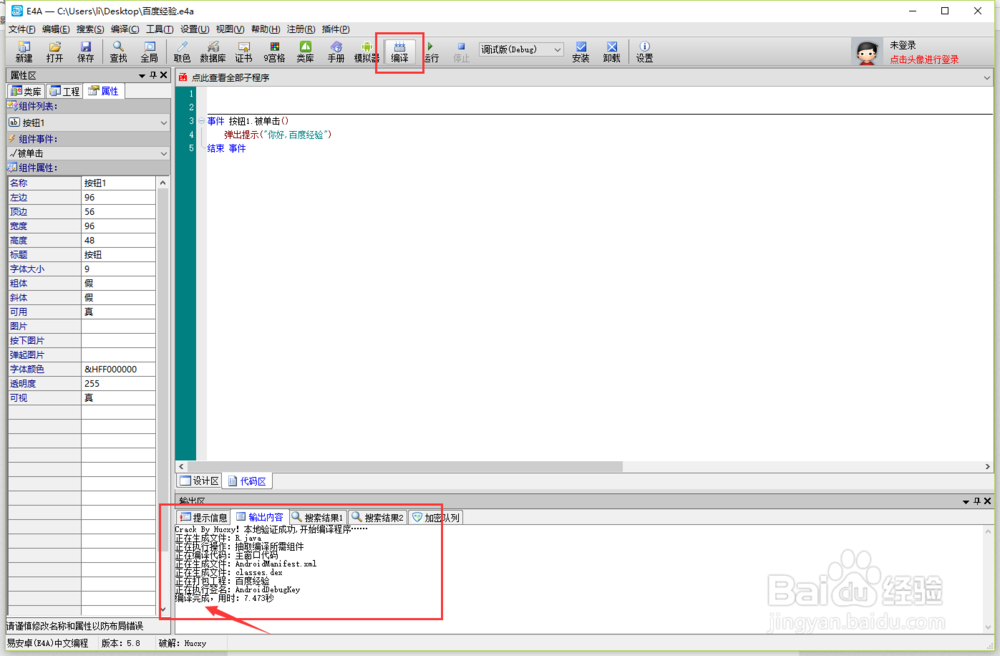Edit the 高度 property value 48
The width and height of the screenshot is (1000, 656).
click(x=119, y=240)
